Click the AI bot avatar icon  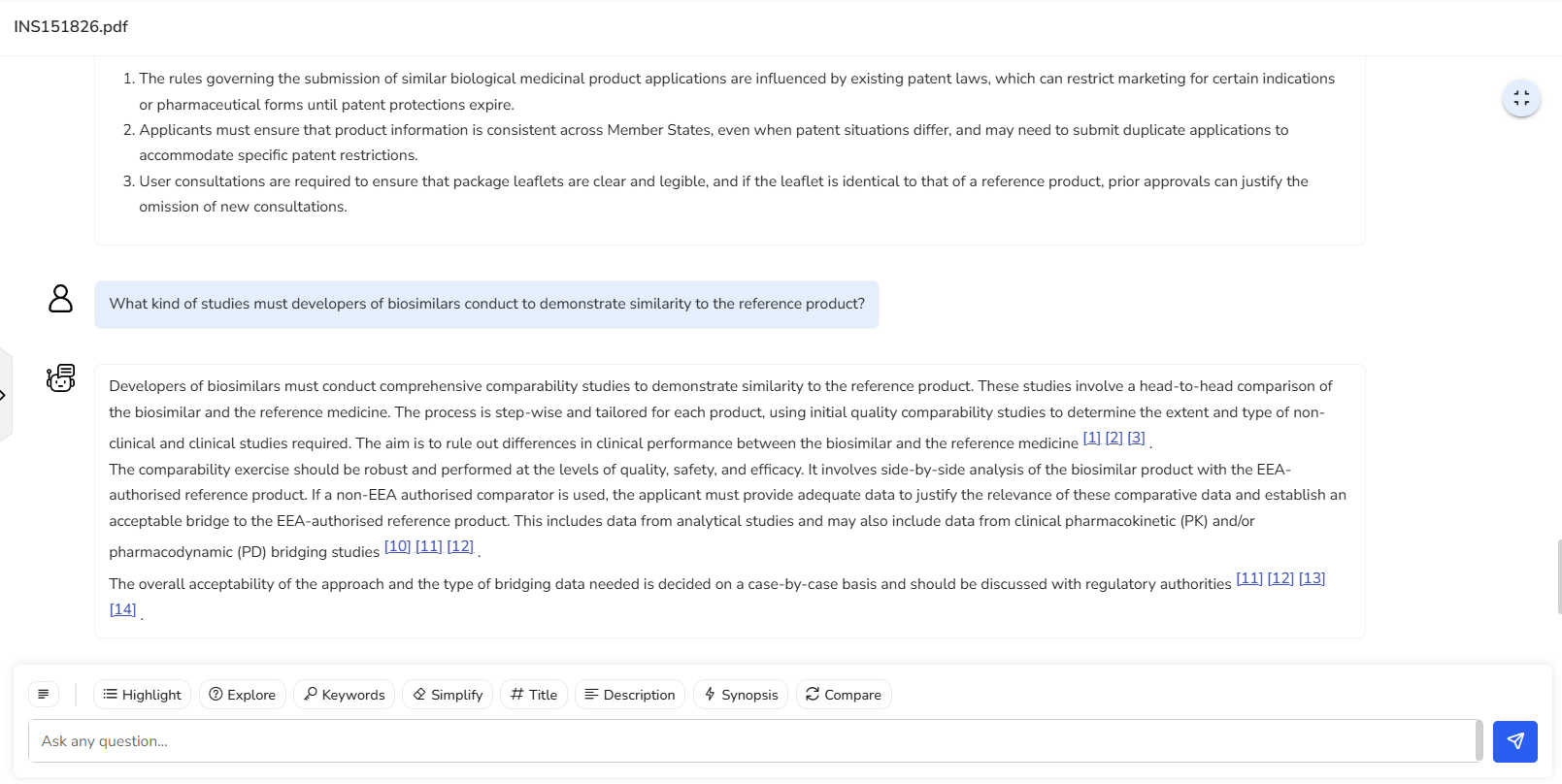pyautogui.click(x=60, y=377)
